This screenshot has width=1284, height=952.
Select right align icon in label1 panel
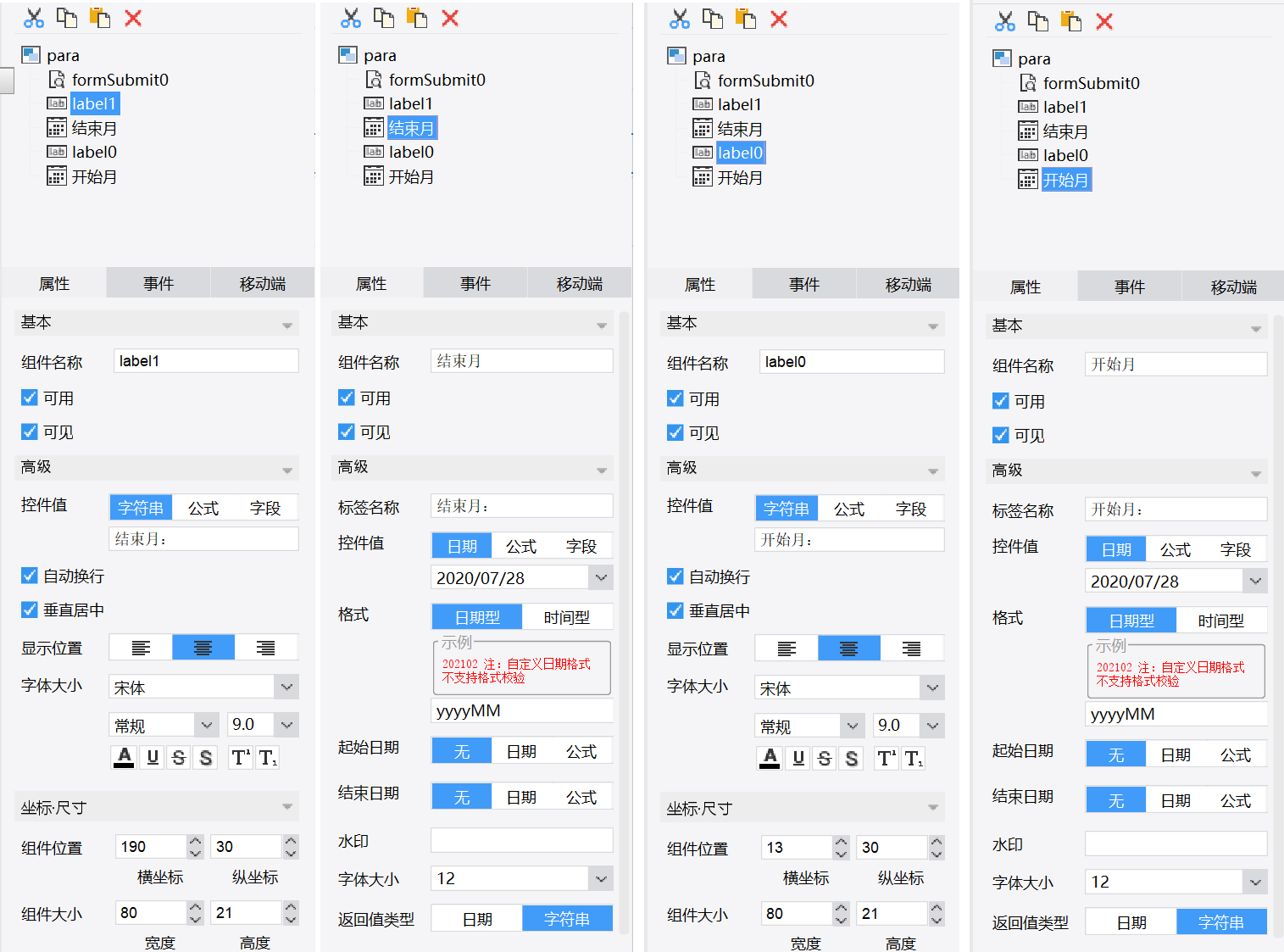tap(266, 648)
